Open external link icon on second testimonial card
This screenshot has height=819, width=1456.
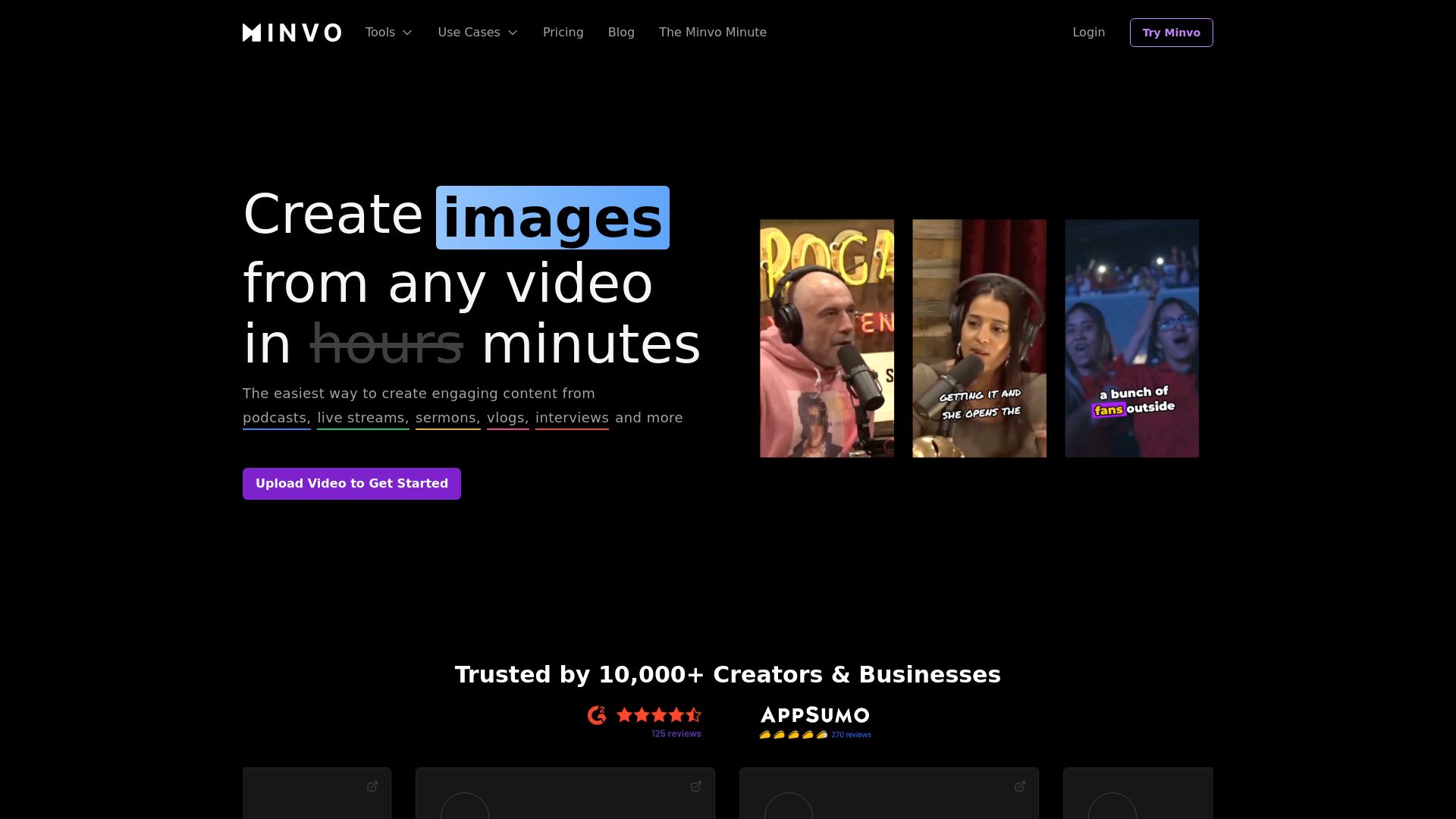tap(696, 786)
